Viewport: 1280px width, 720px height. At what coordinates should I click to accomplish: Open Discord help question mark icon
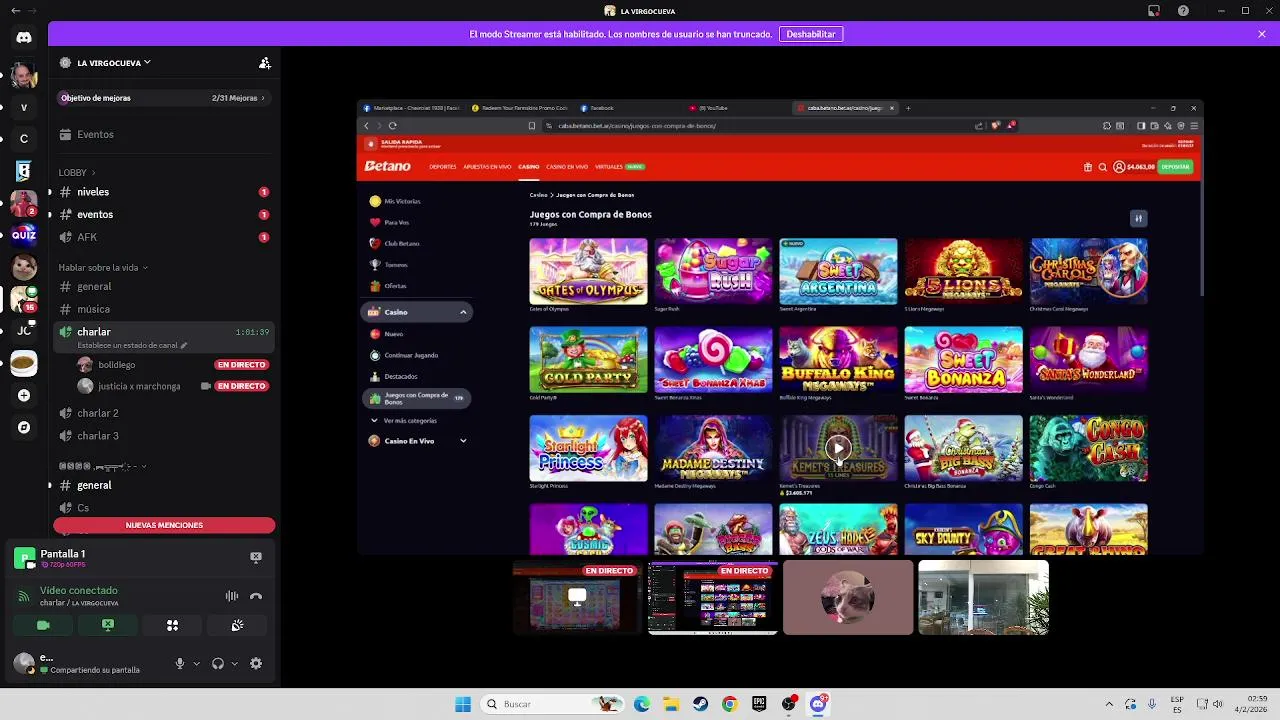click(x=1184, y=11)
